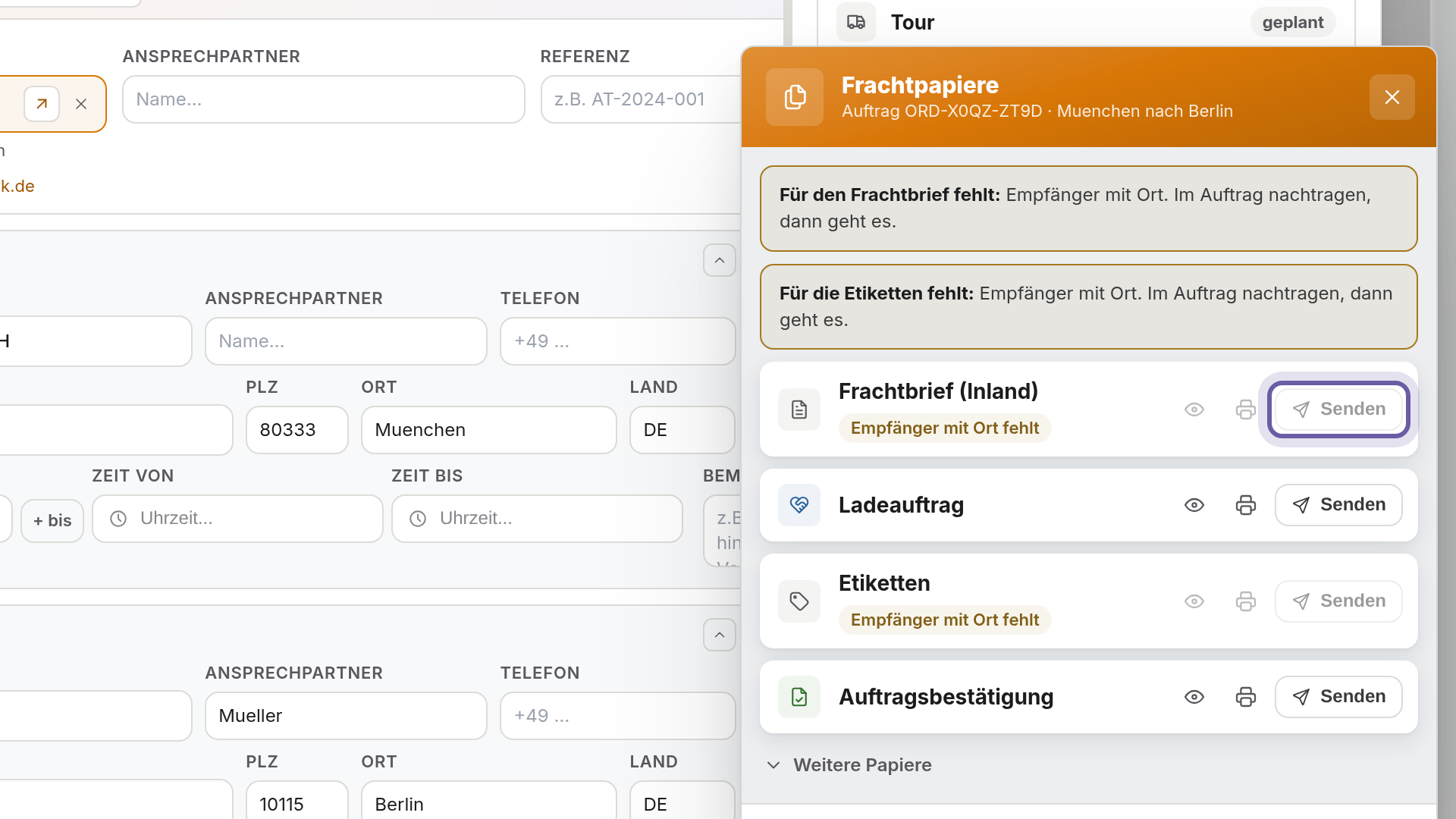This screenshot has width=1456, height=819.
Task: Preview the Ladeauftrag document
Action: (1194, 505)
